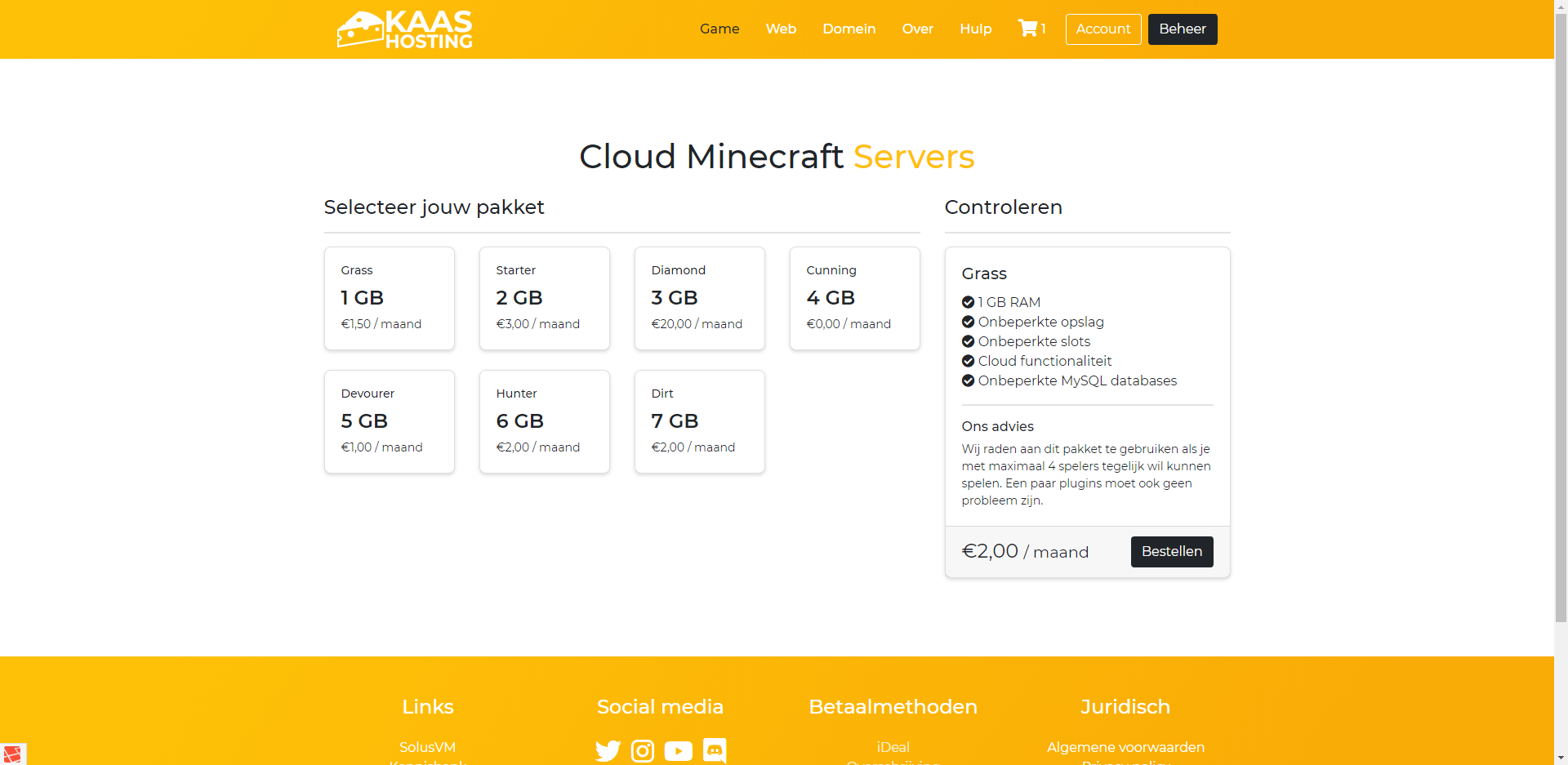Choose the Cunning 4 GB package

coord(855,298)
